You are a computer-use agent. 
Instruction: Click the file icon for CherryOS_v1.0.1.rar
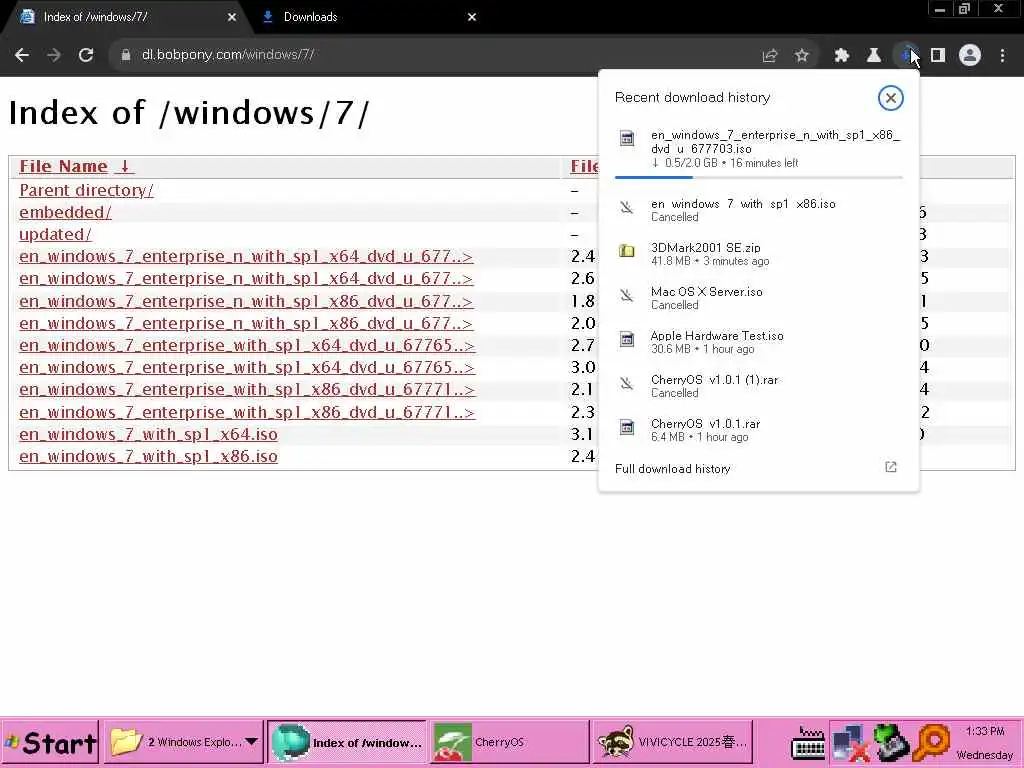pyautogui.click(x=627, y=427)
